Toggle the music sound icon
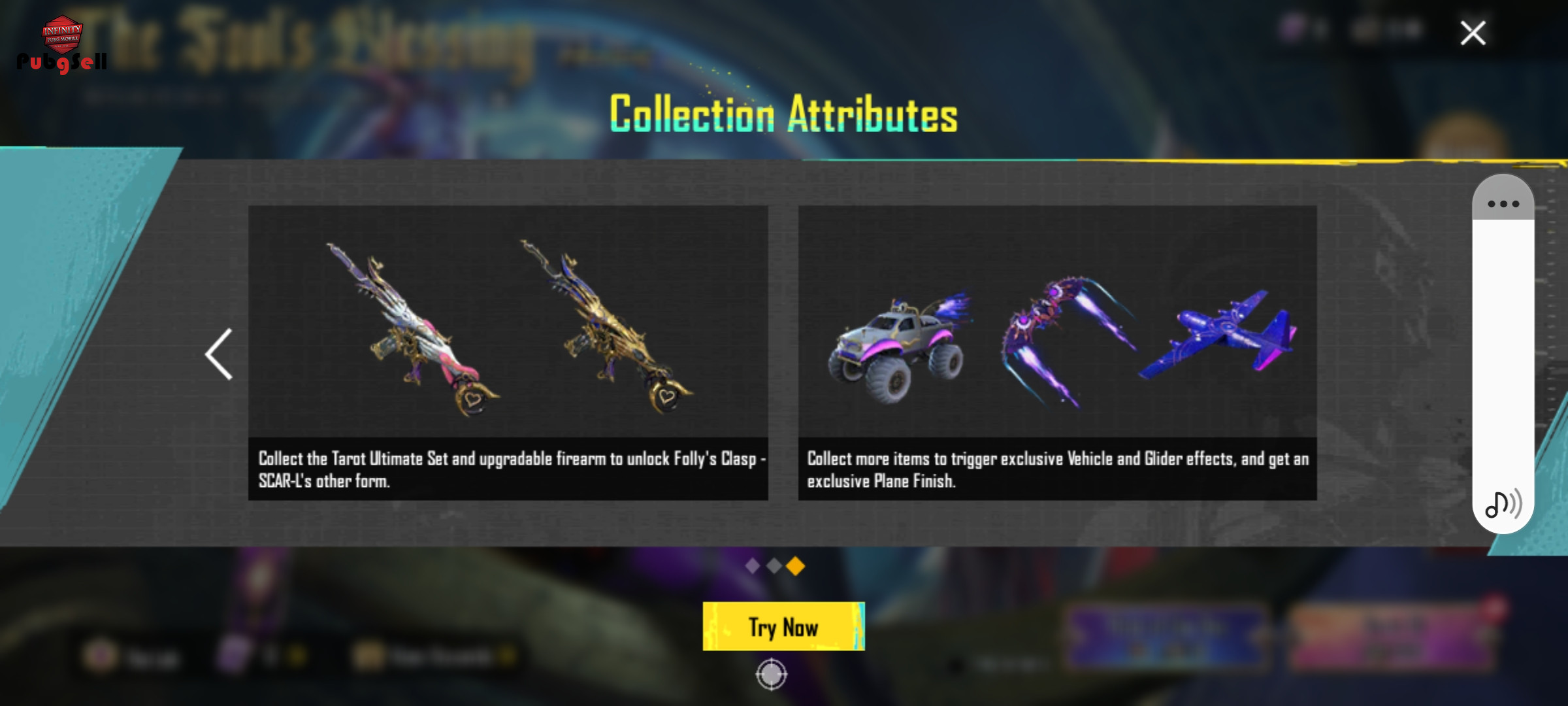Image resolution: width=1568 pixels, height=706 pixels. (x=1503, y=503)
